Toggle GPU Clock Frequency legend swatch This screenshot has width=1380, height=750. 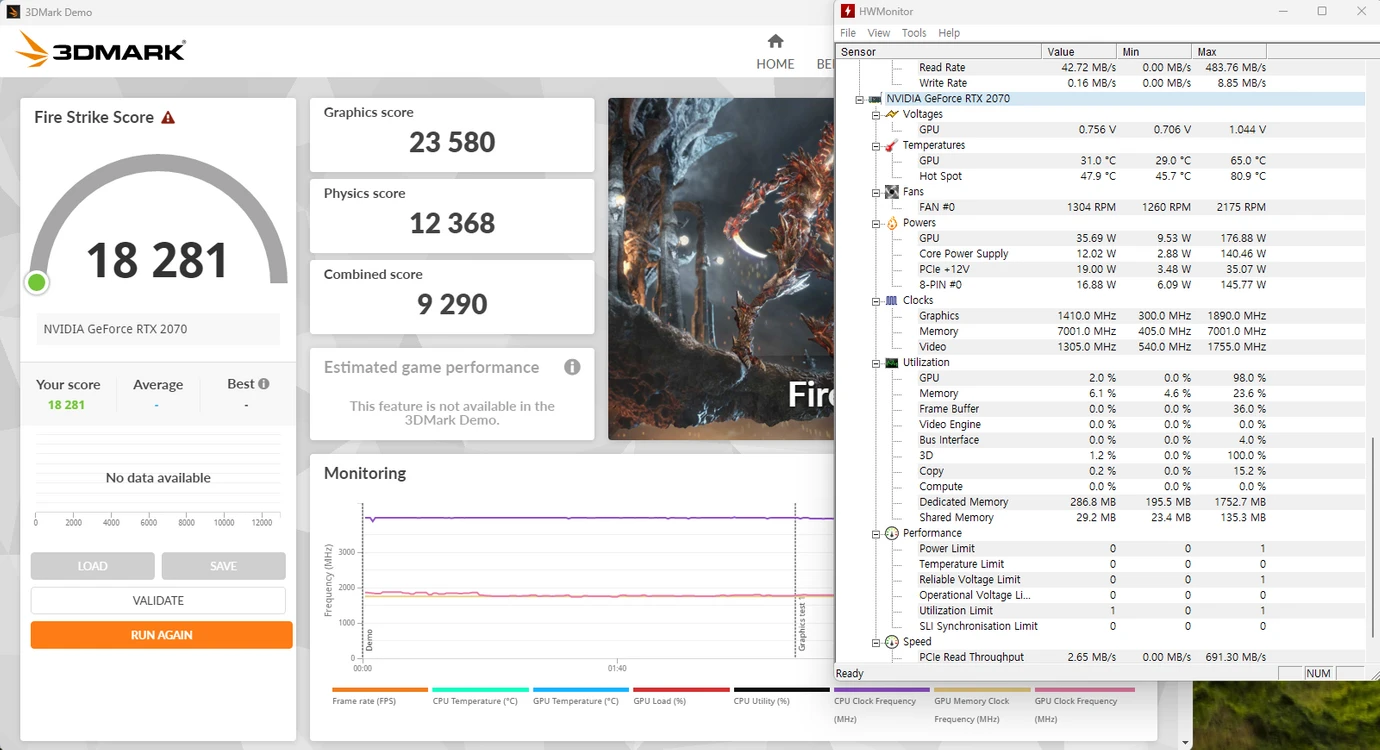[1084, 690]
